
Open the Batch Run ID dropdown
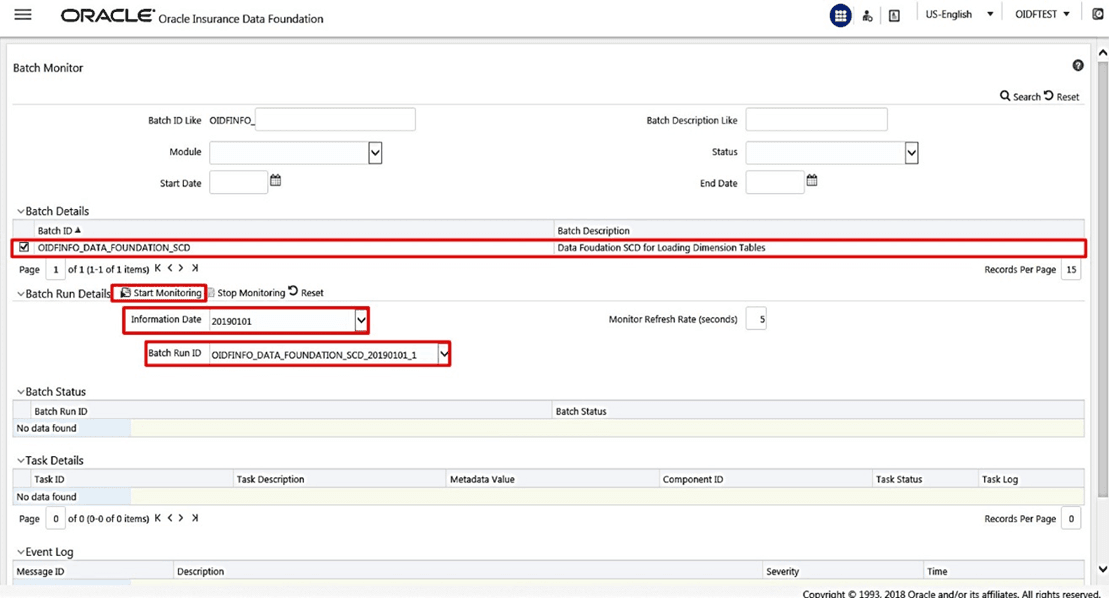(443, 353)
